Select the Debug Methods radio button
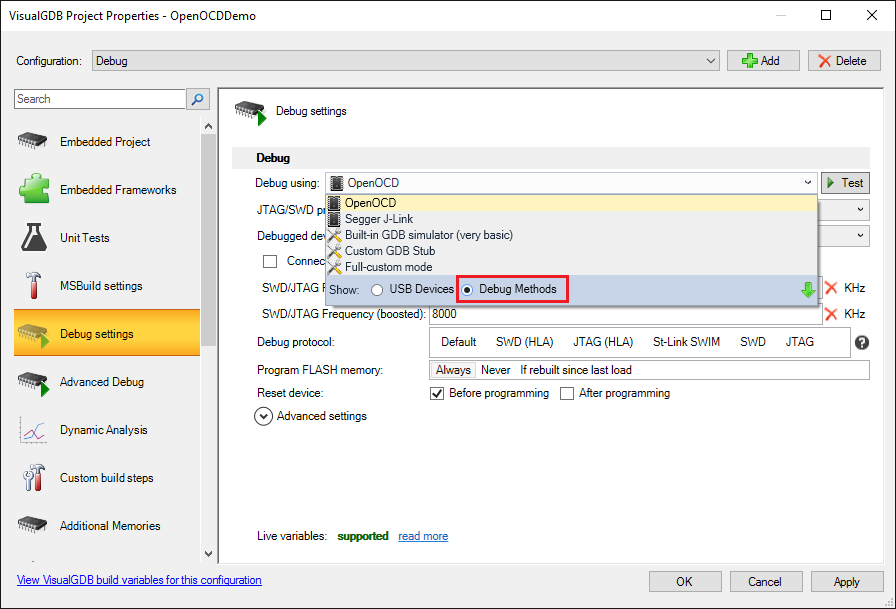 point(467,290)
